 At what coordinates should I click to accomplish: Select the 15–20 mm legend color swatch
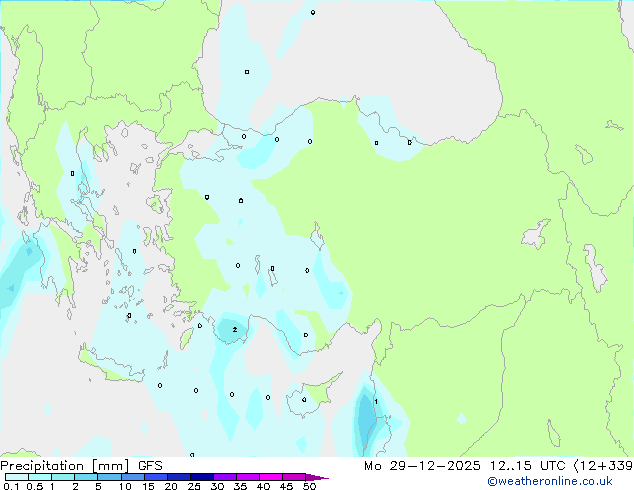156,477
